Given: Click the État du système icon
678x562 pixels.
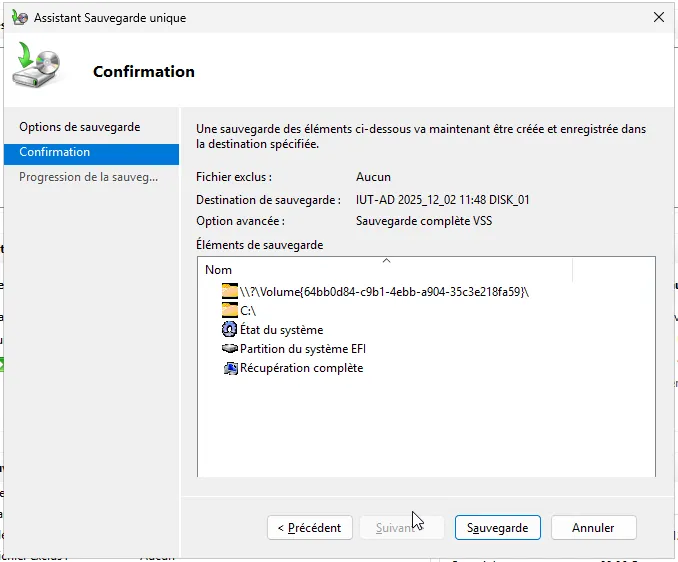Looking at the screenshot, I should tap(231, 329).
